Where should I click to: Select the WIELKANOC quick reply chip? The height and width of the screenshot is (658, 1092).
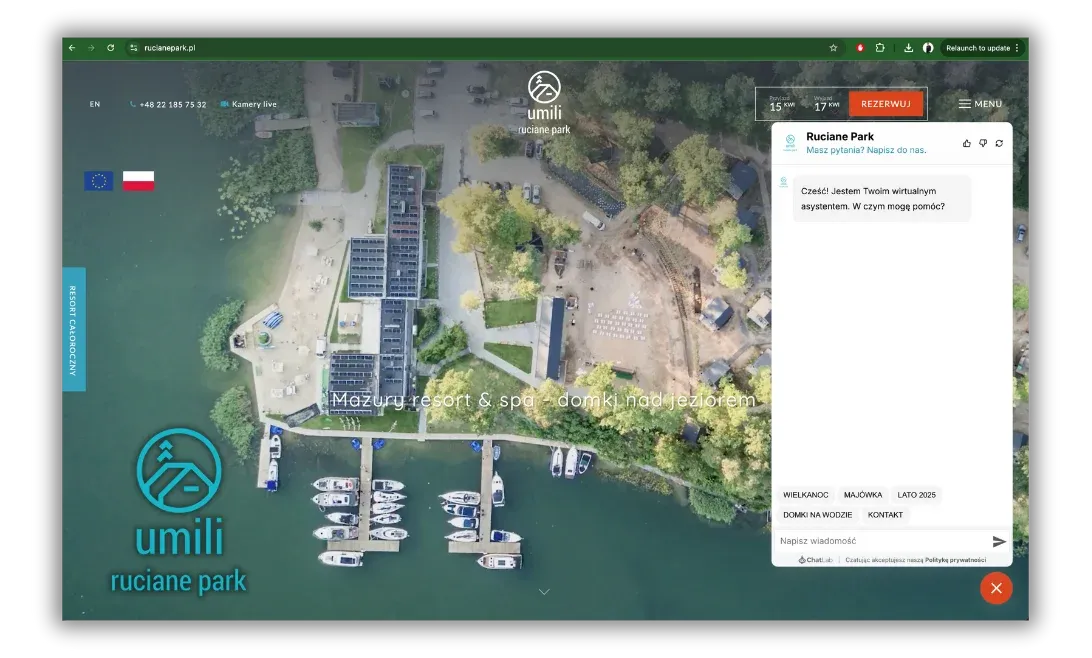click(805, 495)
